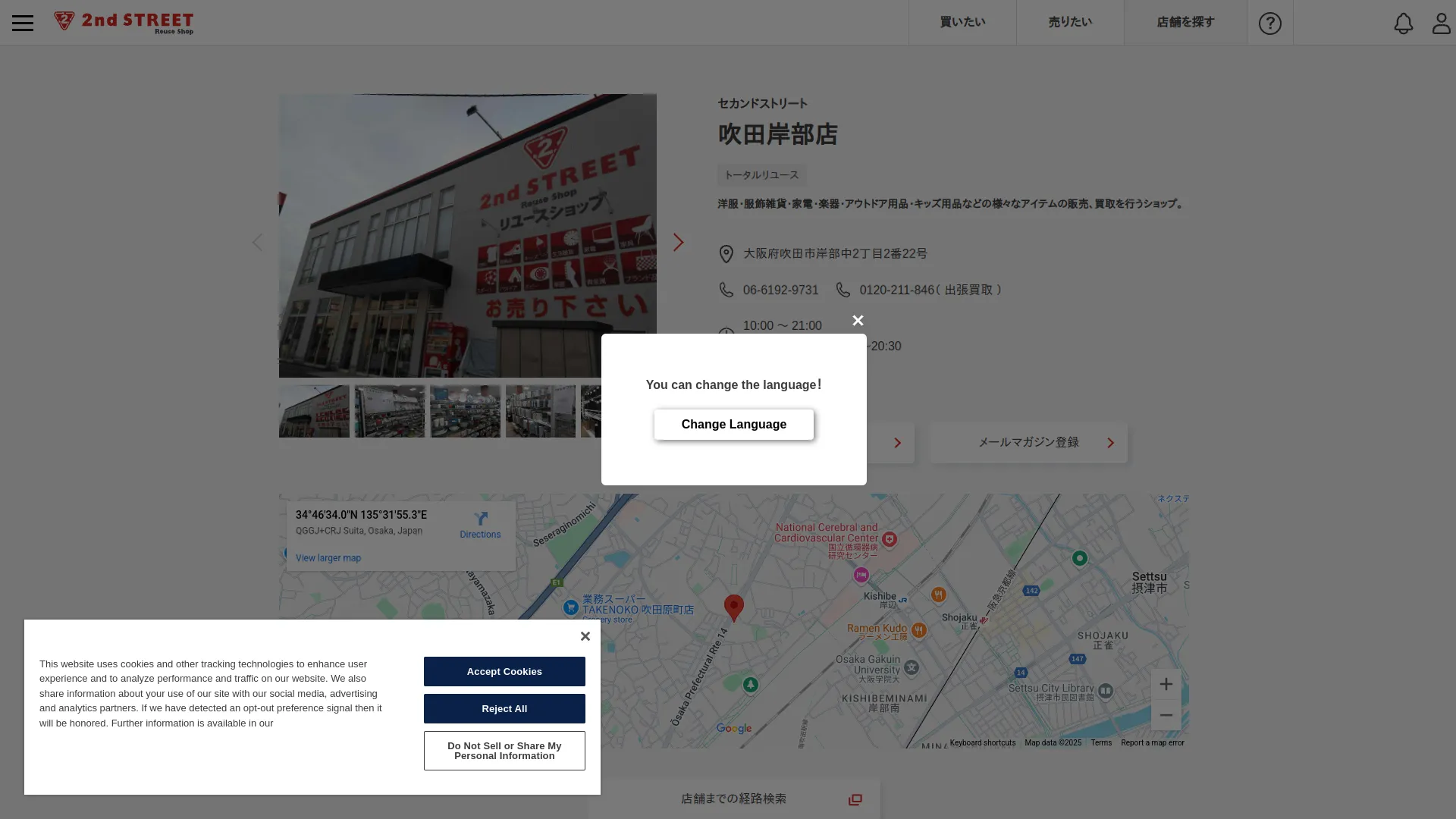Click the map location pin icon beside address
This screenshot has width=1456, height=819.
pos(726,254)
